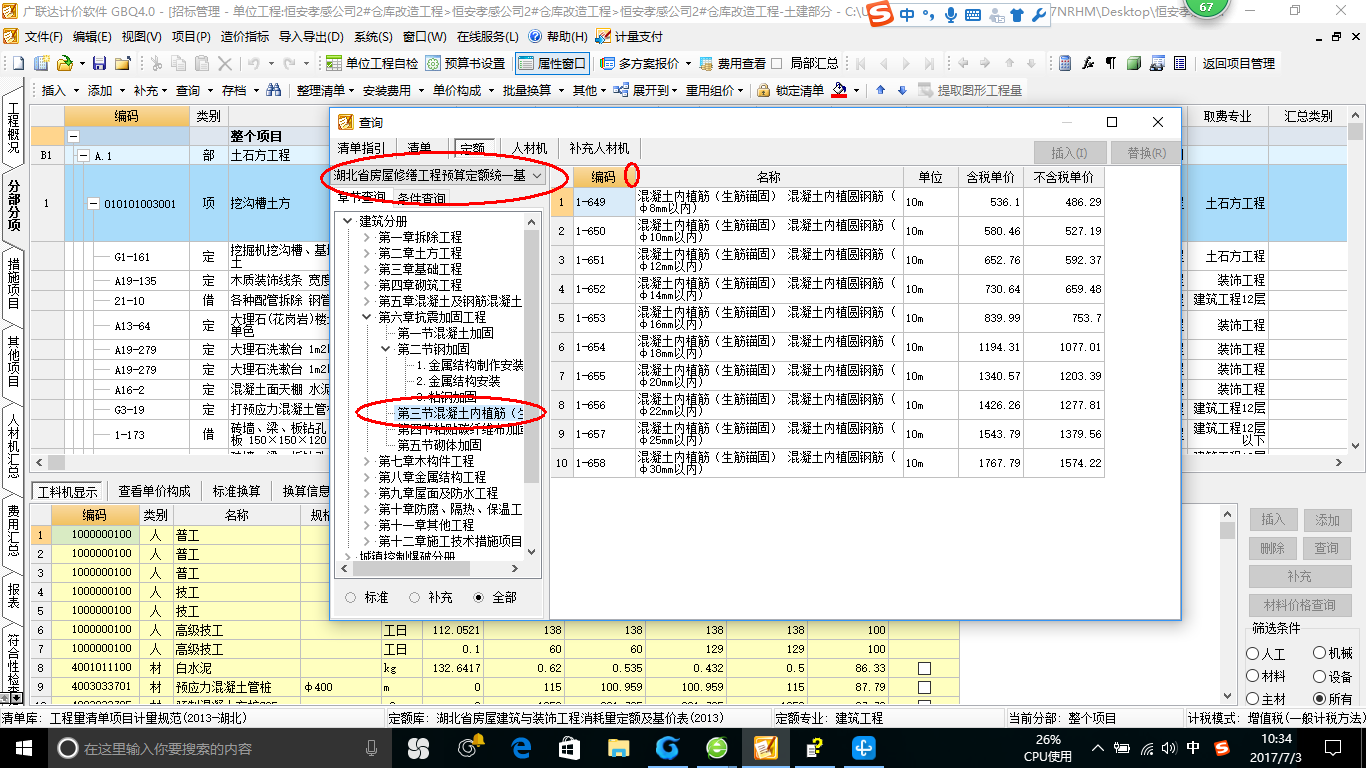Viewport: 1366px width, 768px height.
Task: Click the binoculars find icon
Action: click(273, 90)
